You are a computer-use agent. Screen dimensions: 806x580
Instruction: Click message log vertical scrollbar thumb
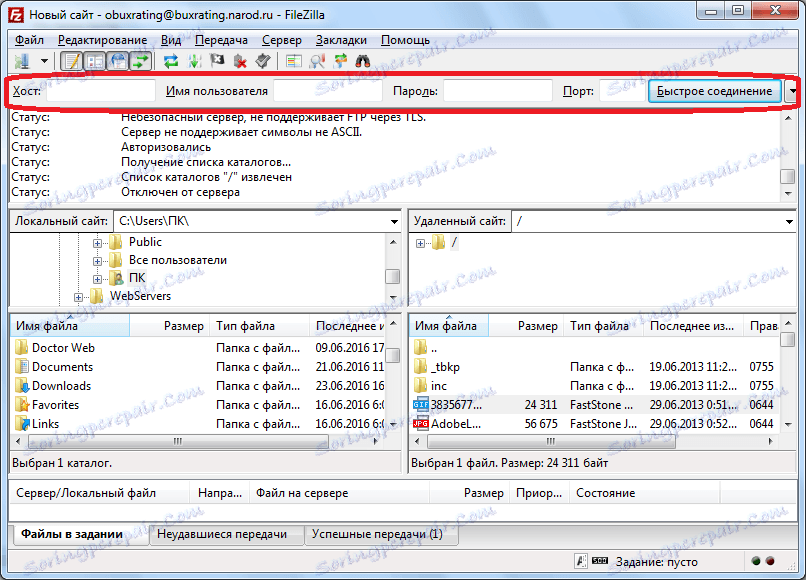[x=787, y=176]
